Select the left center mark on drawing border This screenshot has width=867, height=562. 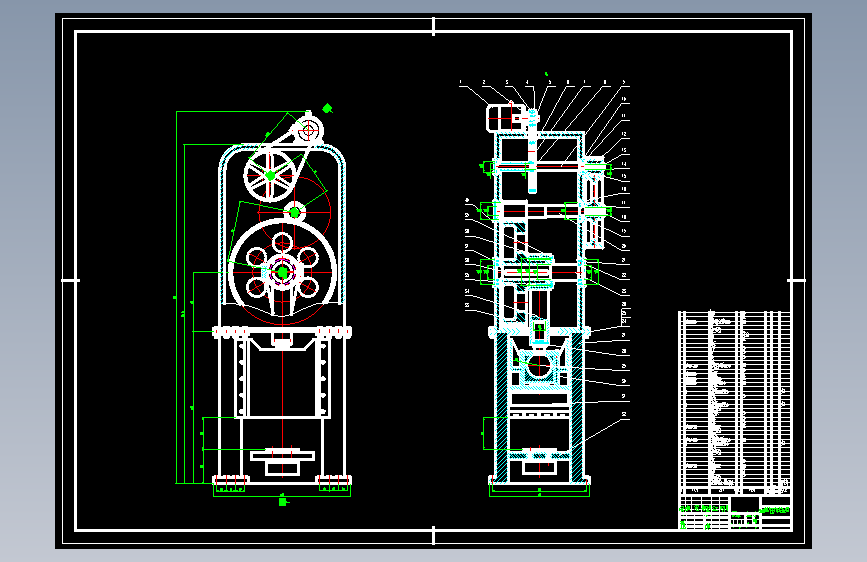(70, 280)
